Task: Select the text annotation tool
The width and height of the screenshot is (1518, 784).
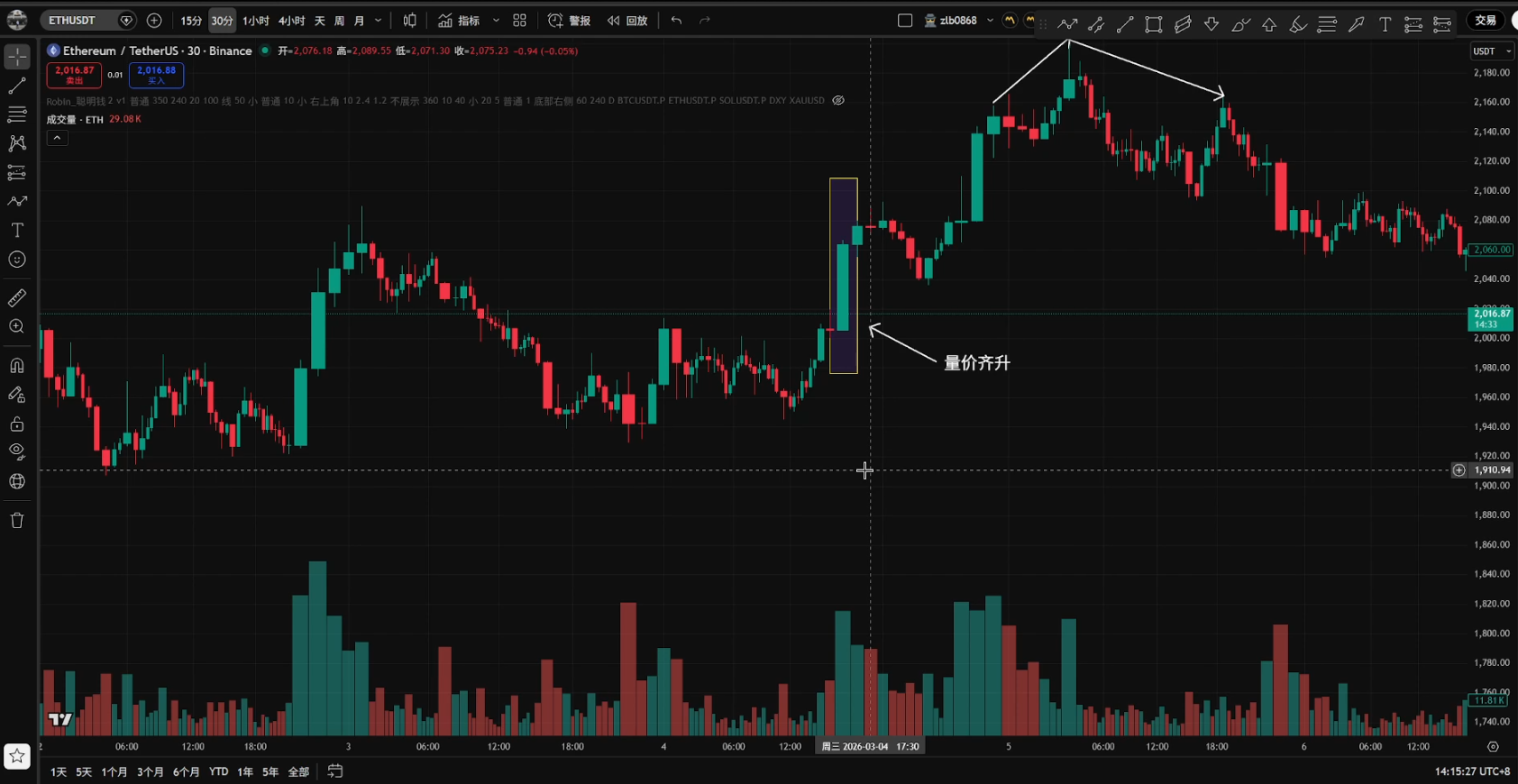Action: click(17, 231)
